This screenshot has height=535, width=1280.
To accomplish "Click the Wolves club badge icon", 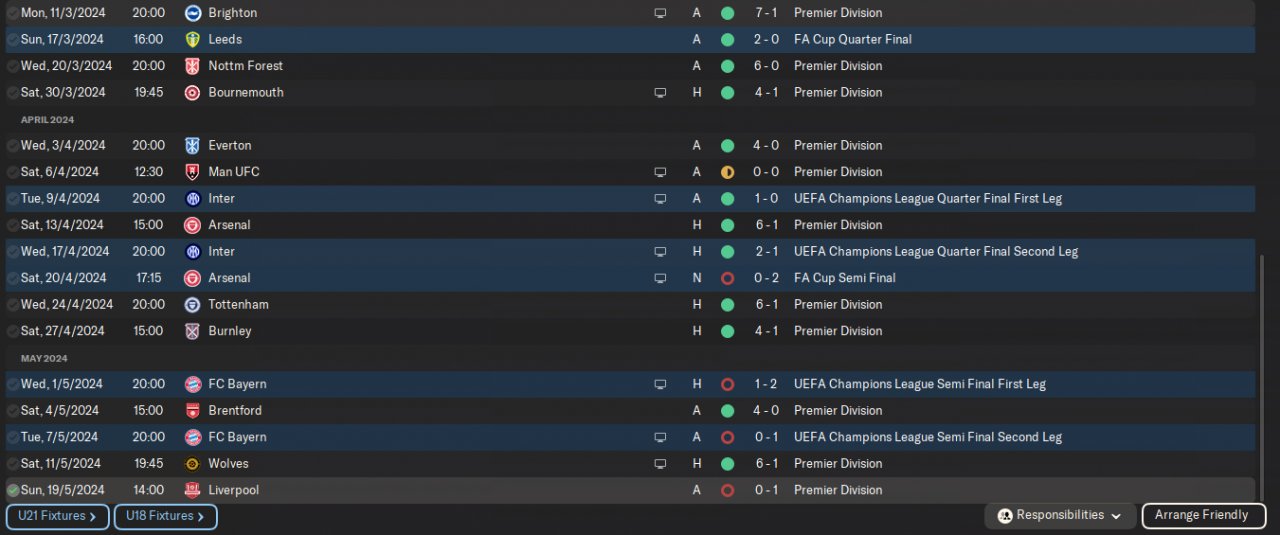I will (193, 464).
